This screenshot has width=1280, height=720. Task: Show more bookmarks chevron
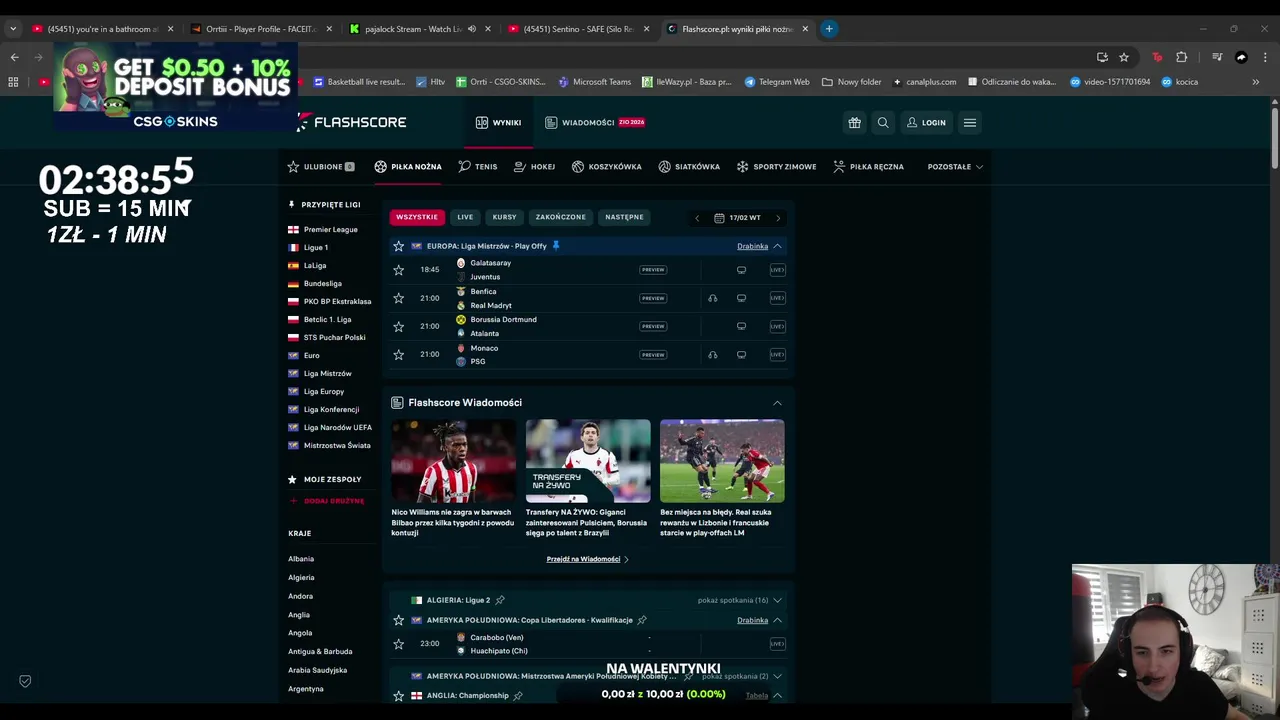pos(1256,82)
